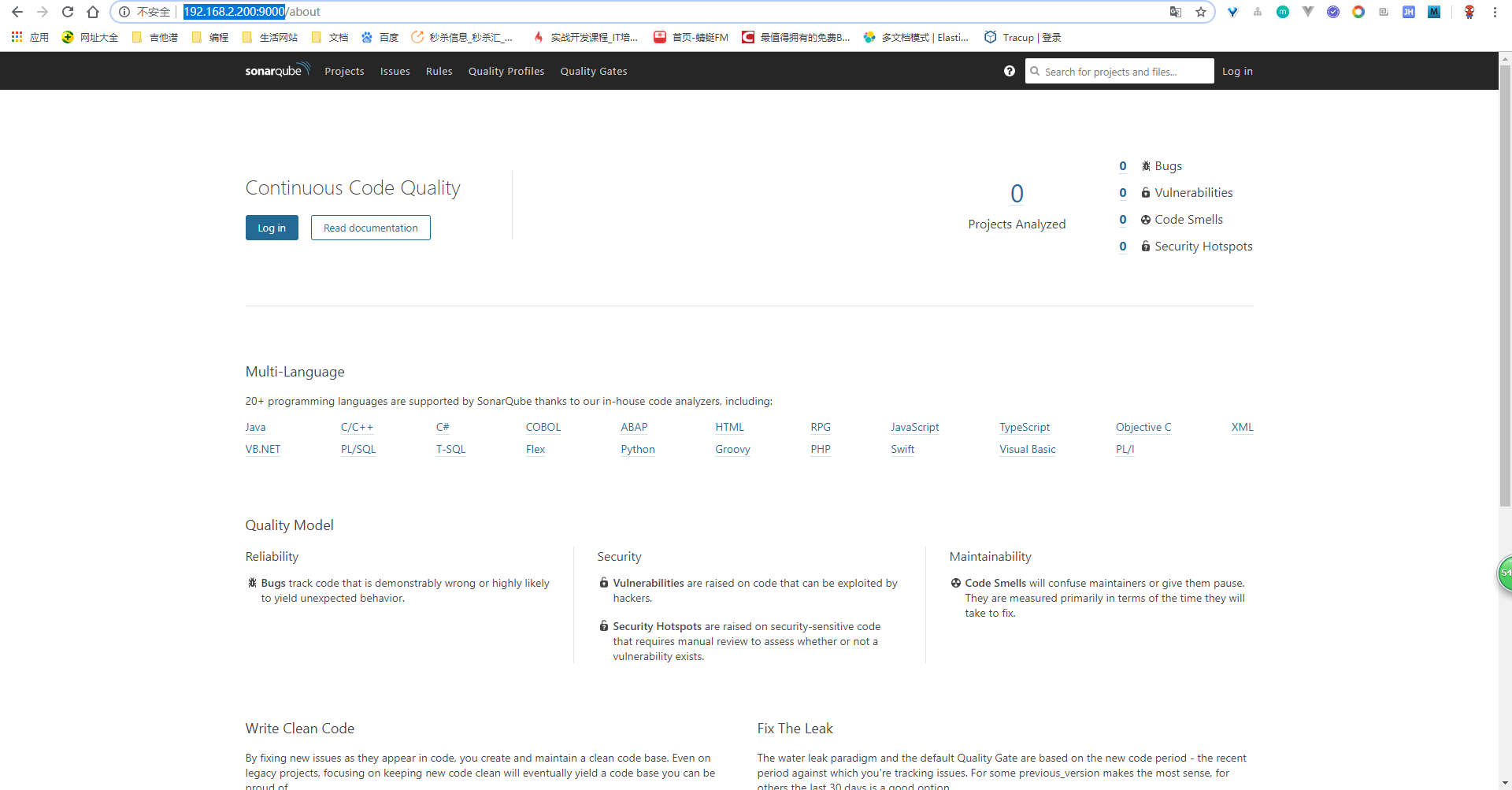
Task: Open the Objective C language link
Action: 1143,427
